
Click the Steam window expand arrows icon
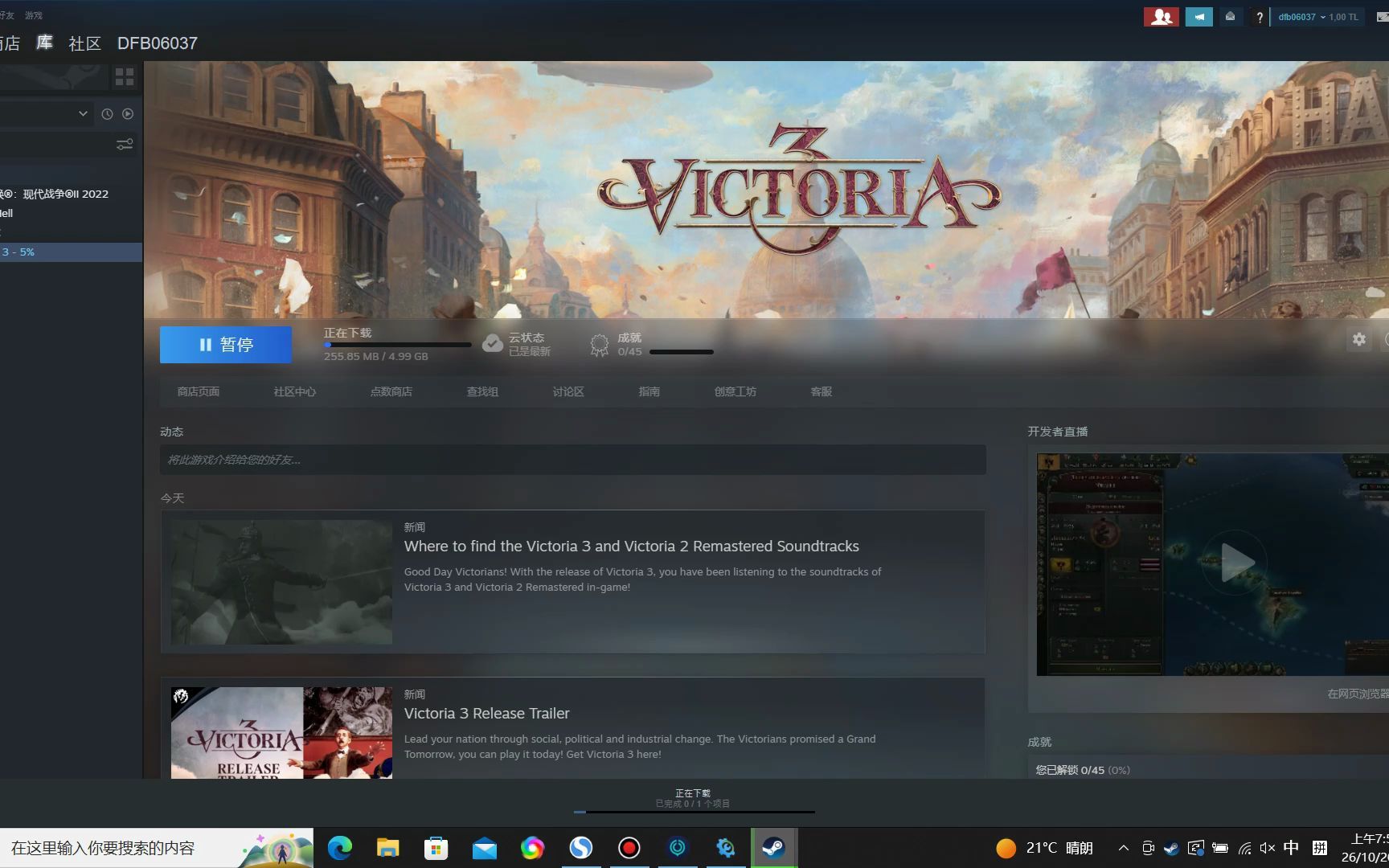[x=1383, y=17]
